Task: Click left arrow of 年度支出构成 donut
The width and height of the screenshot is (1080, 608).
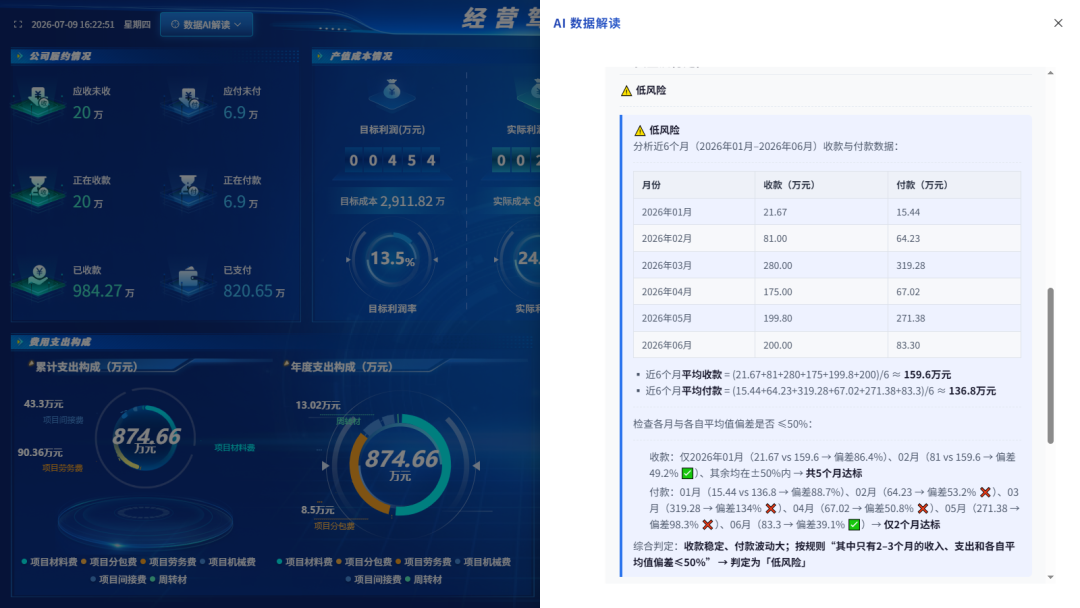Action: pyautogui.click(x=324, y=466)
